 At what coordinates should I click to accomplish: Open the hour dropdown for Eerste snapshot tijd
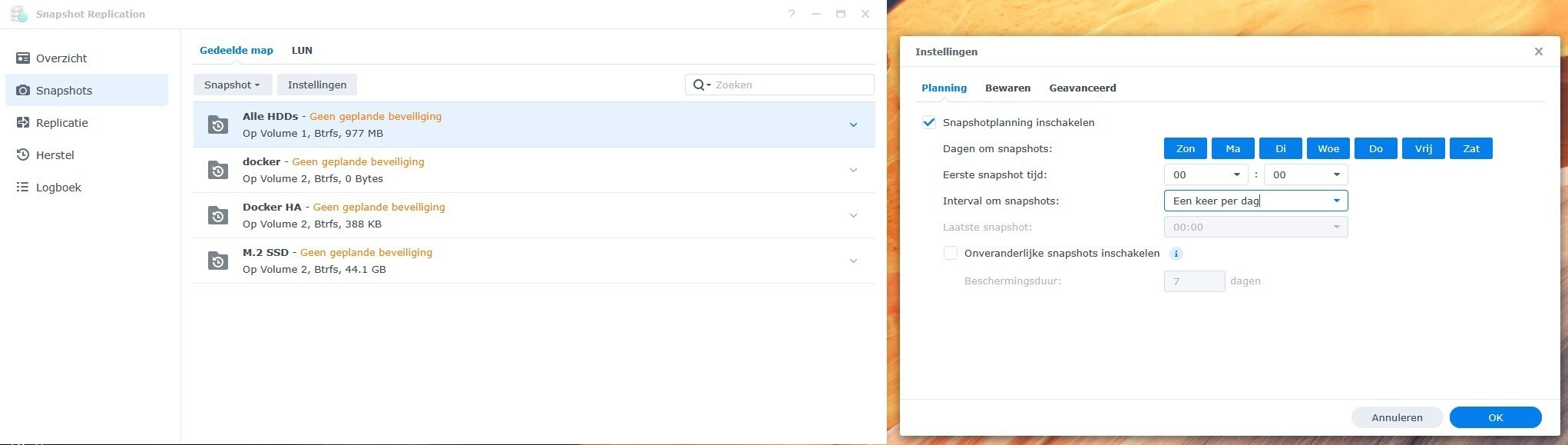click(1206, 174)
